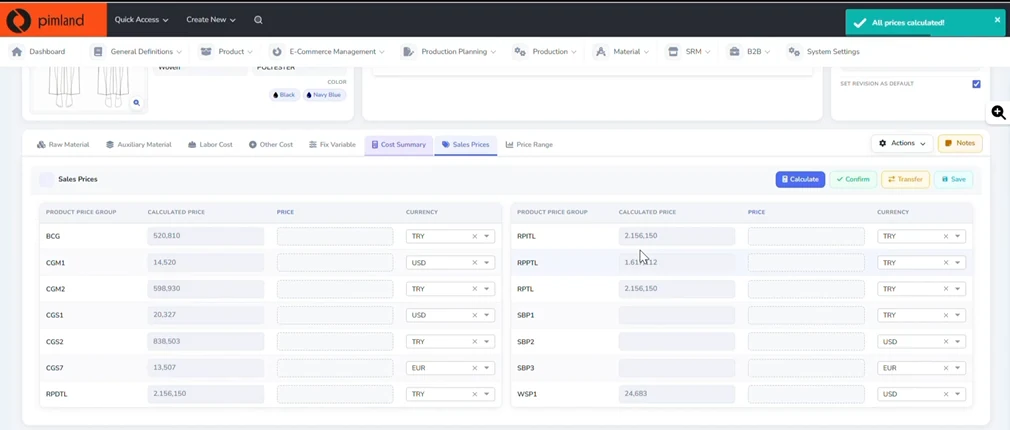Open the CGS2 currency dropdown arrow
Viewport: 1010px width, 430px height.
(x=486, y=342)
